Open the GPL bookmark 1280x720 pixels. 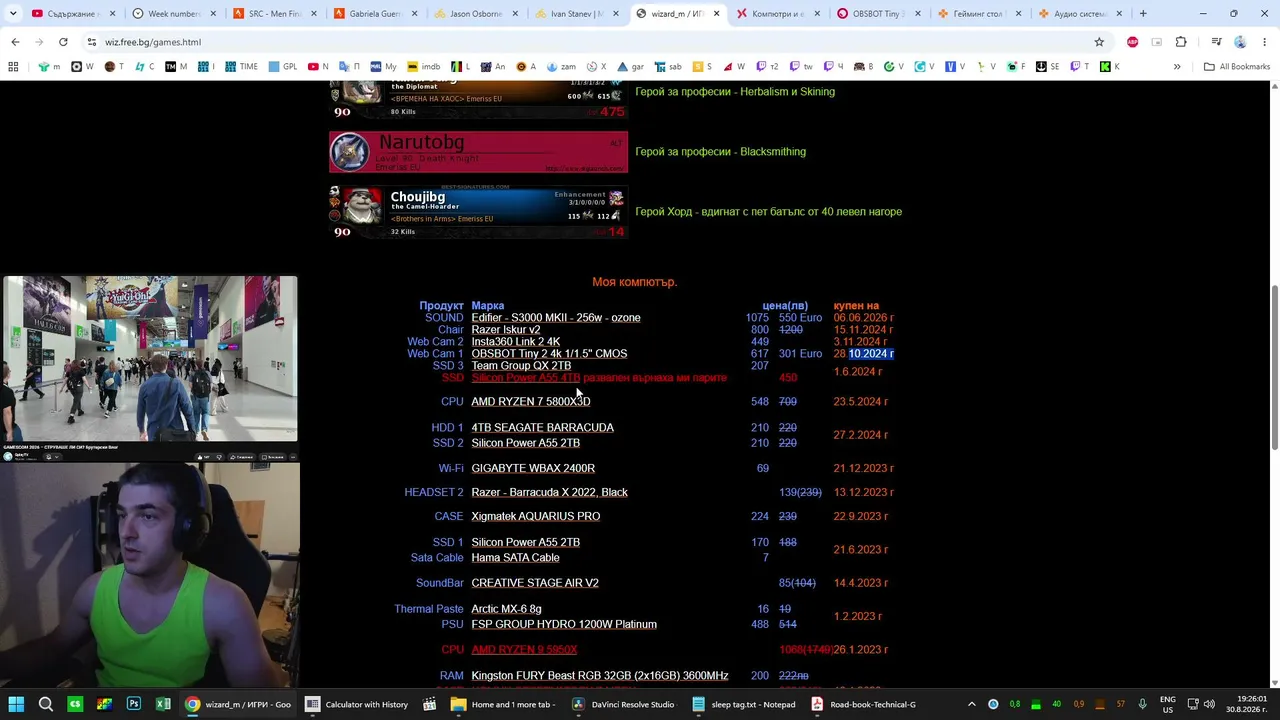[282, 67]
